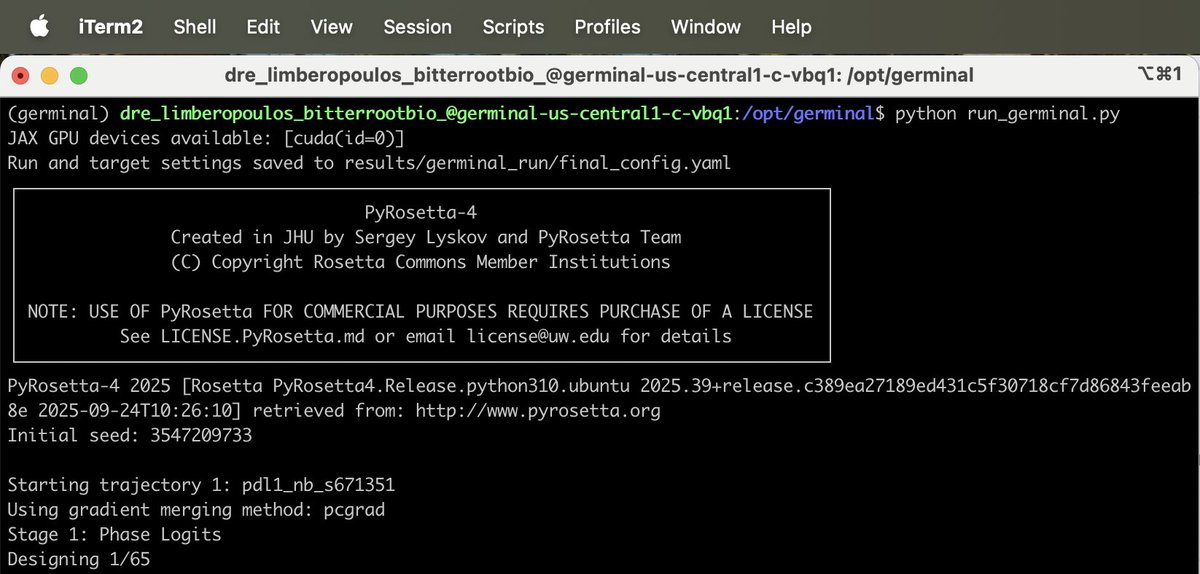This screenshot has width=1200, height=574.
Task: Close the terminal window with red button
Action: click(22, 75)
